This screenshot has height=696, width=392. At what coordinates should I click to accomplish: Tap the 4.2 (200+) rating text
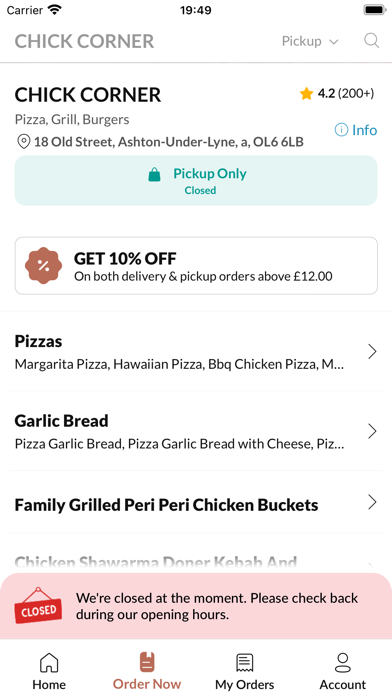point(346,94)
